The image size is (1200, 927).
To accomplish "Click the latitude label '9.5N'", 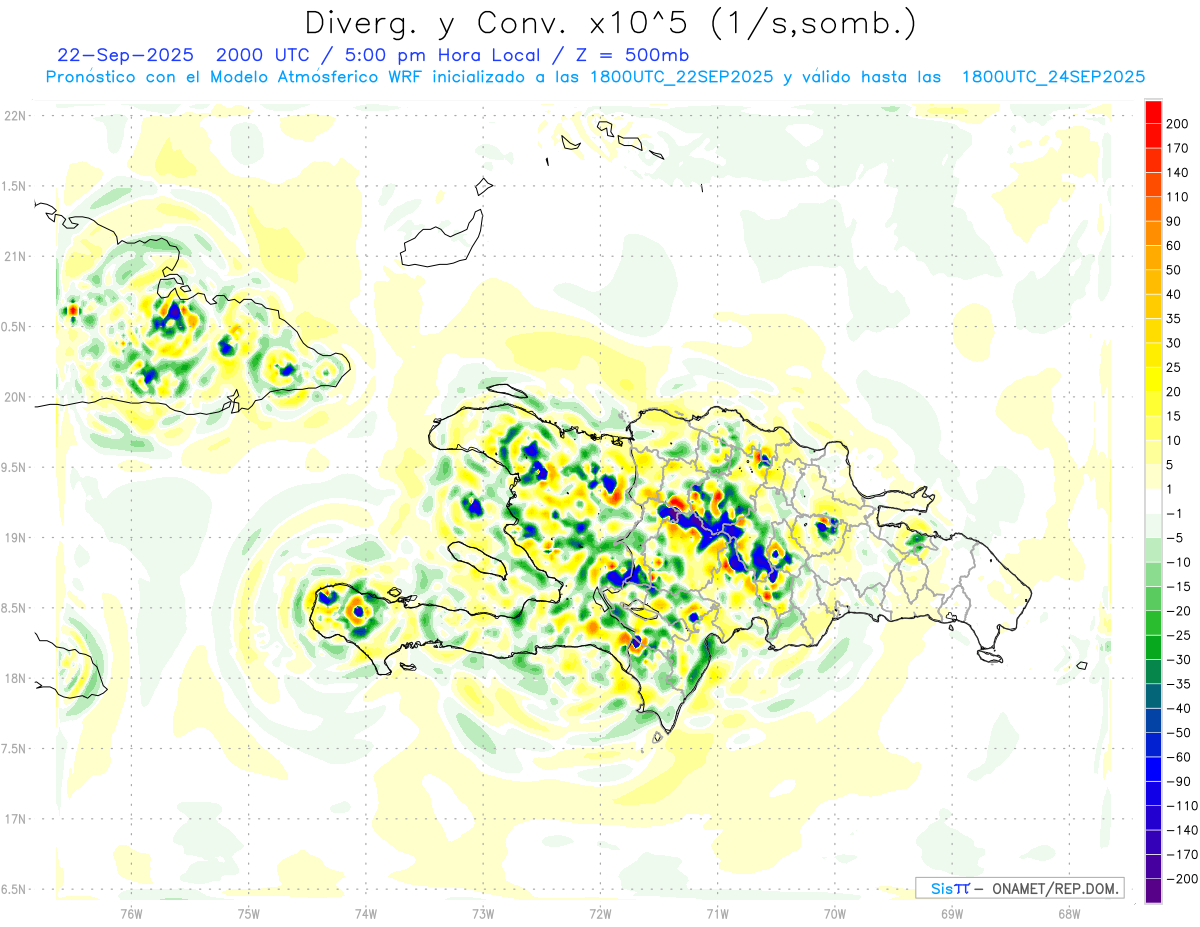I will pyautogui.click(x=14, y=467).
